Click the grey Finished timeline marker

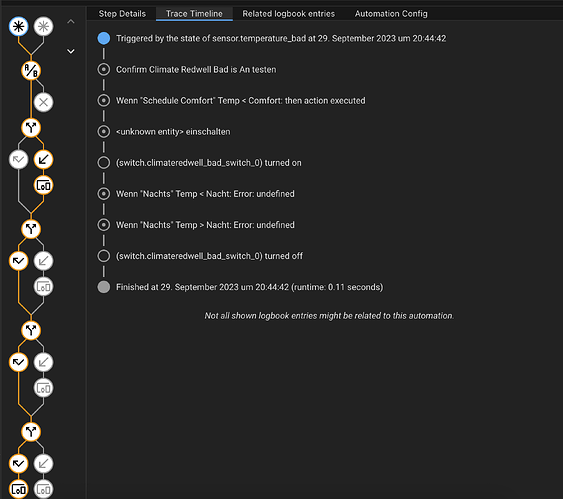pyautogui.click(x=104, y=287)
